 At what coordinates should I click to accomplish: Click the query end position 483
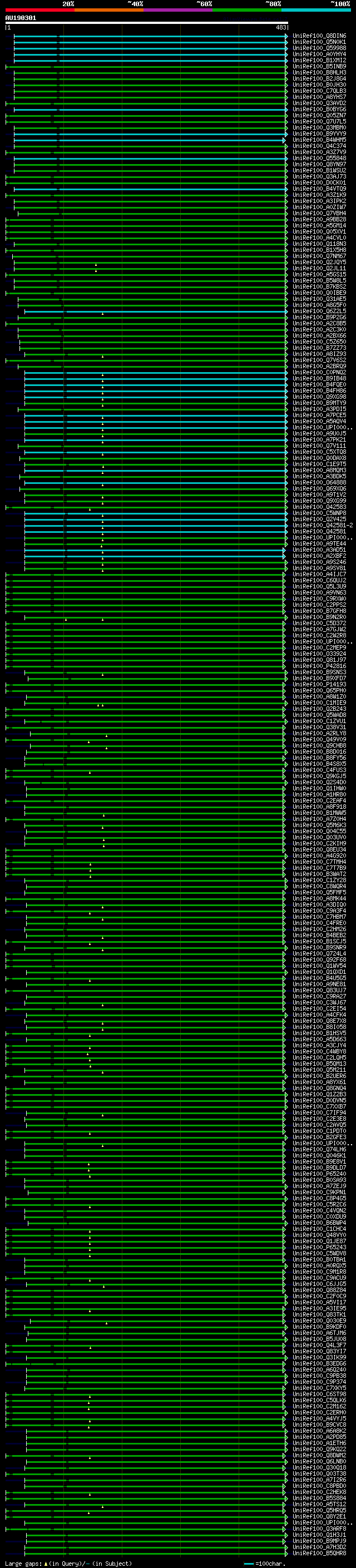(x=281, y=28)
